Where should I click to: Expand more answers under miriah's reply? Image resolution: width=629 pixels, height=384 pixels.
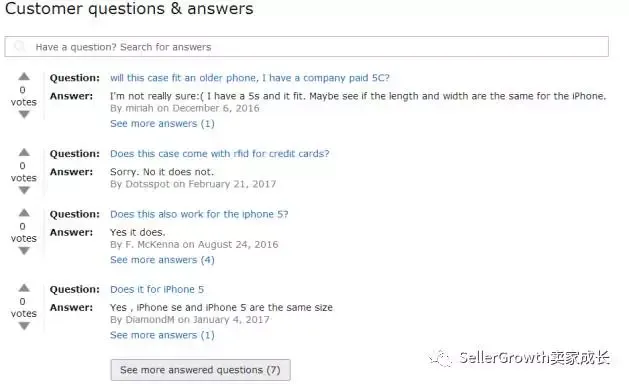click(x=162, y=124)
